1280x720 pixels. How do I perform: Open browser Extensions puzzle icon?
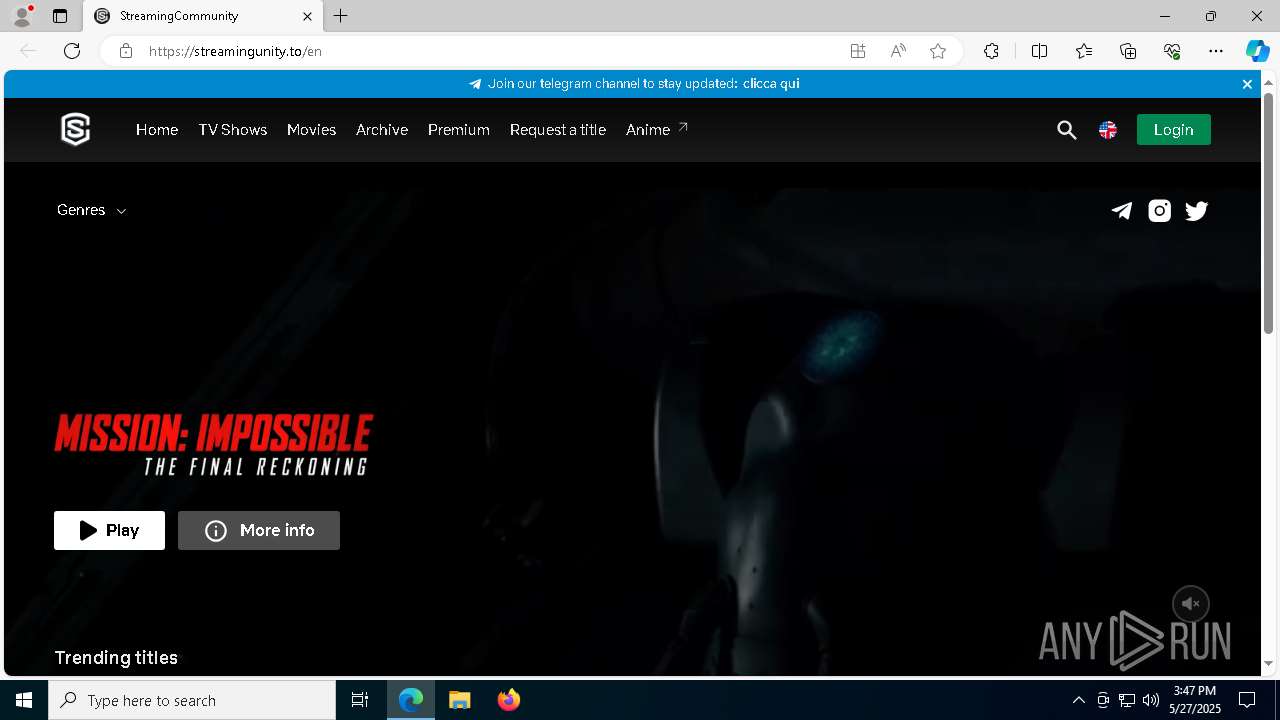pyautogui.click(x=991, y=51)
